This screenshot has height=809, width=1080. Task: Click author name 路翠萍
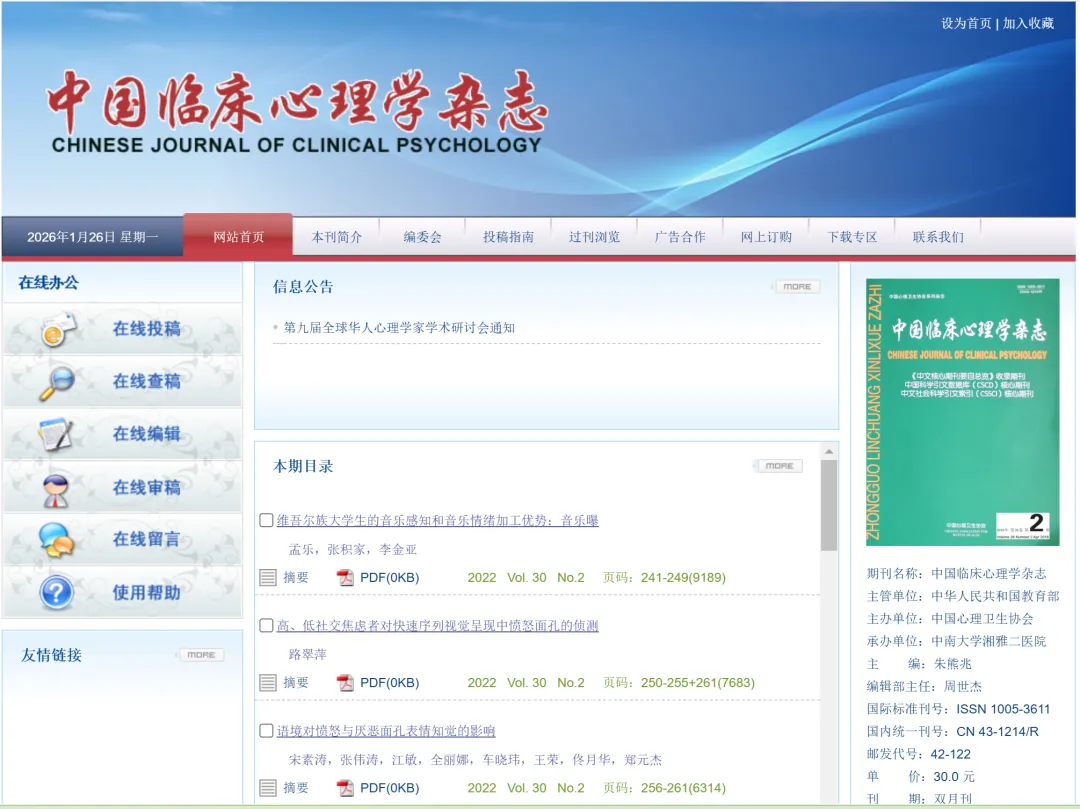[307, 655]
